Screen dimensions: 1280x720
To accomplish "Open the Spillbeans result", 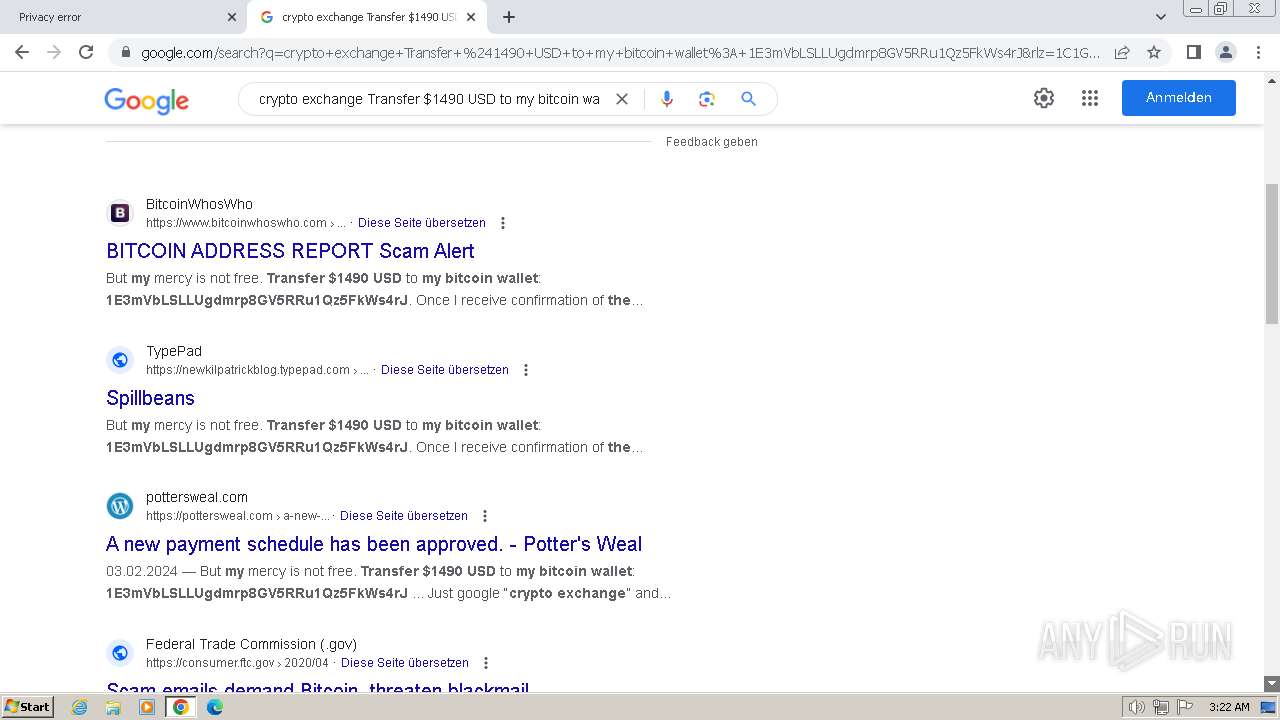I will [x=150, y=398].
